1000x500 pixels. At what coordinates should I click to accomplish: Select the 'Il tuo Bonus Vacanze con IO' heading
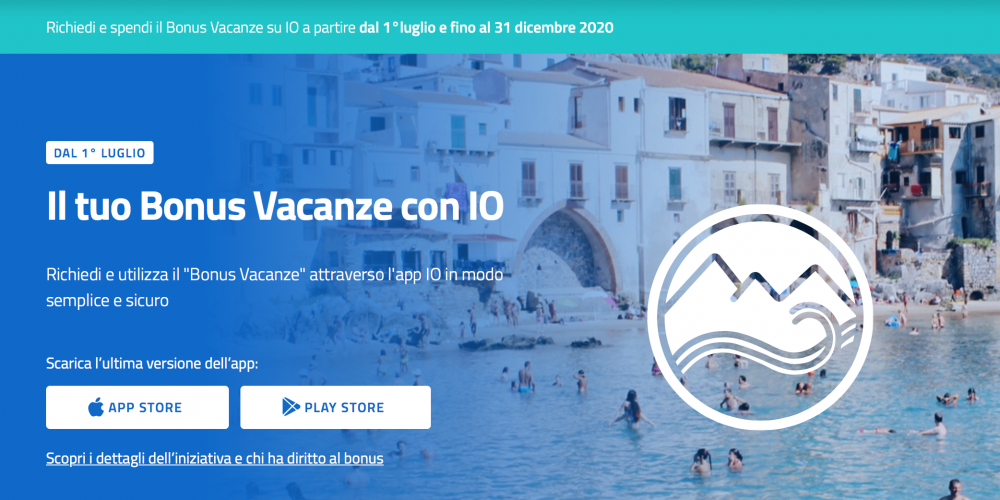point(275,207)
